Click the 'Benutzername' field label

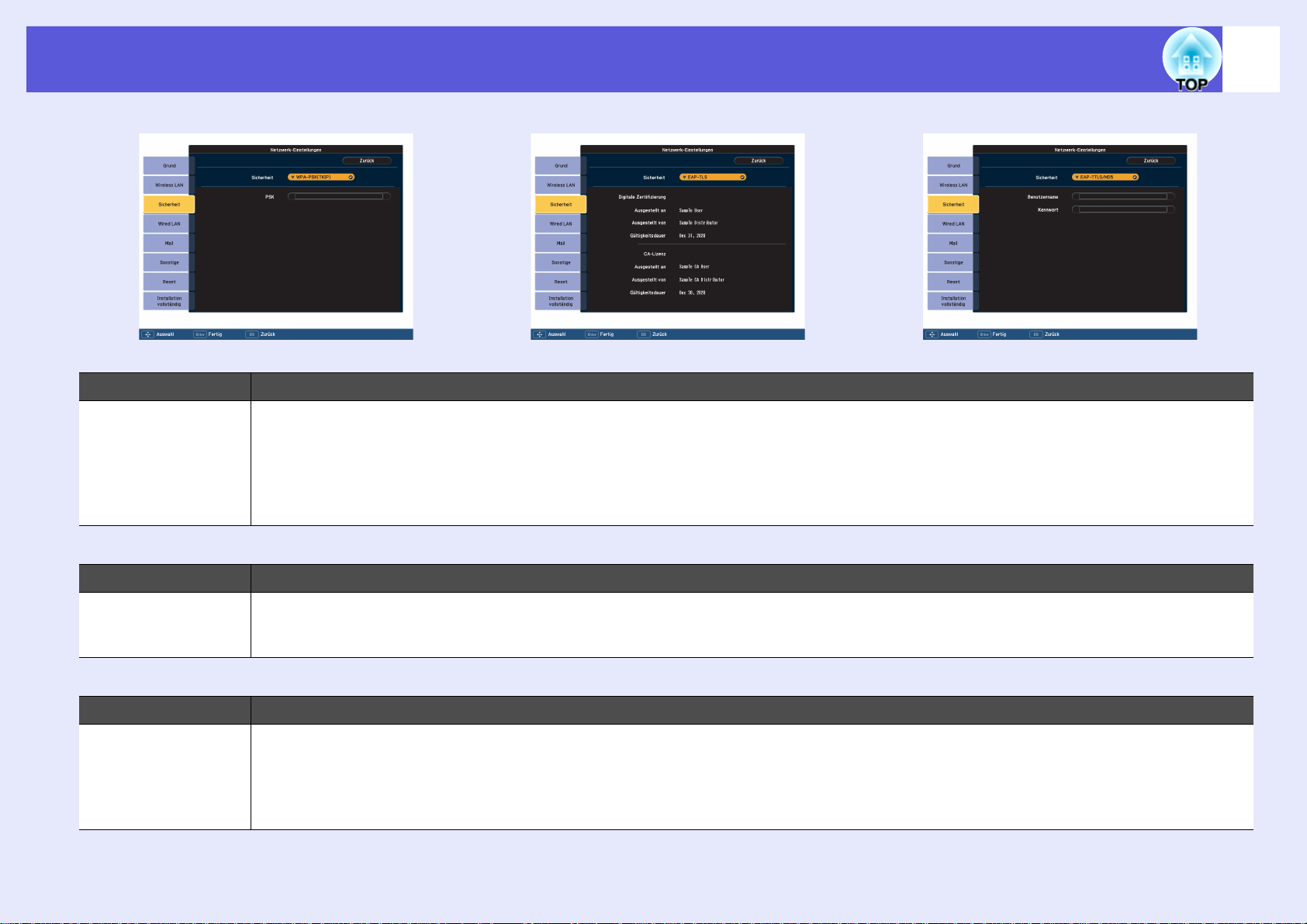click(x=1043, y=197)
